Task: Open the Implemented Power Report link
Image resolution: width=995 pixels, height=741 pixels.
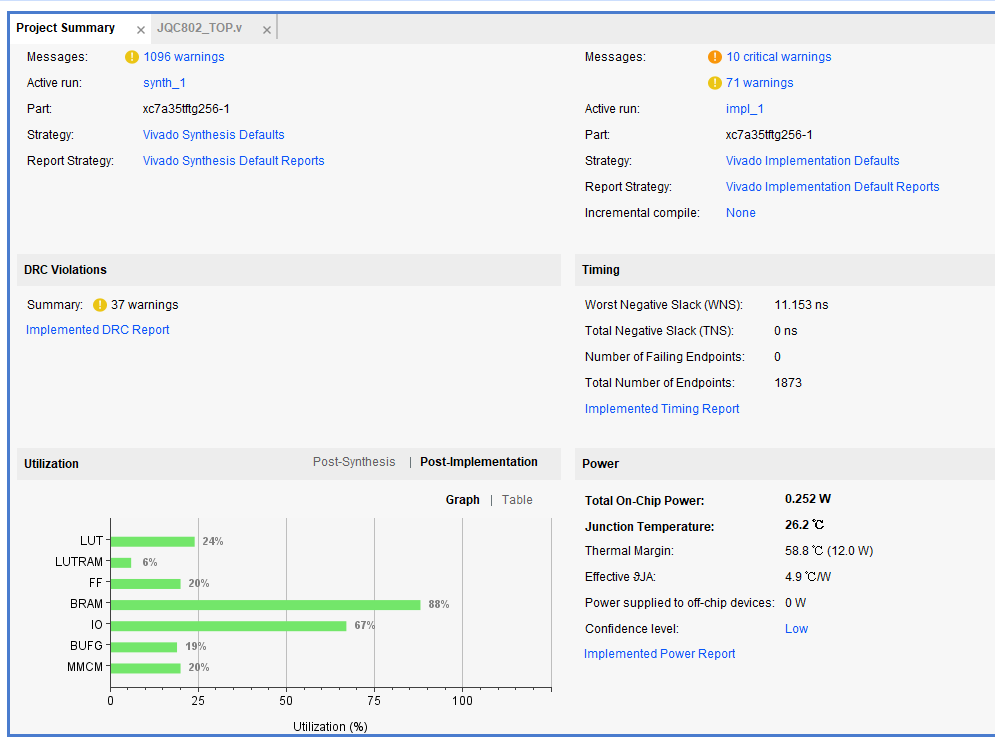Action: pyautogui.click(x=660, y=654)
